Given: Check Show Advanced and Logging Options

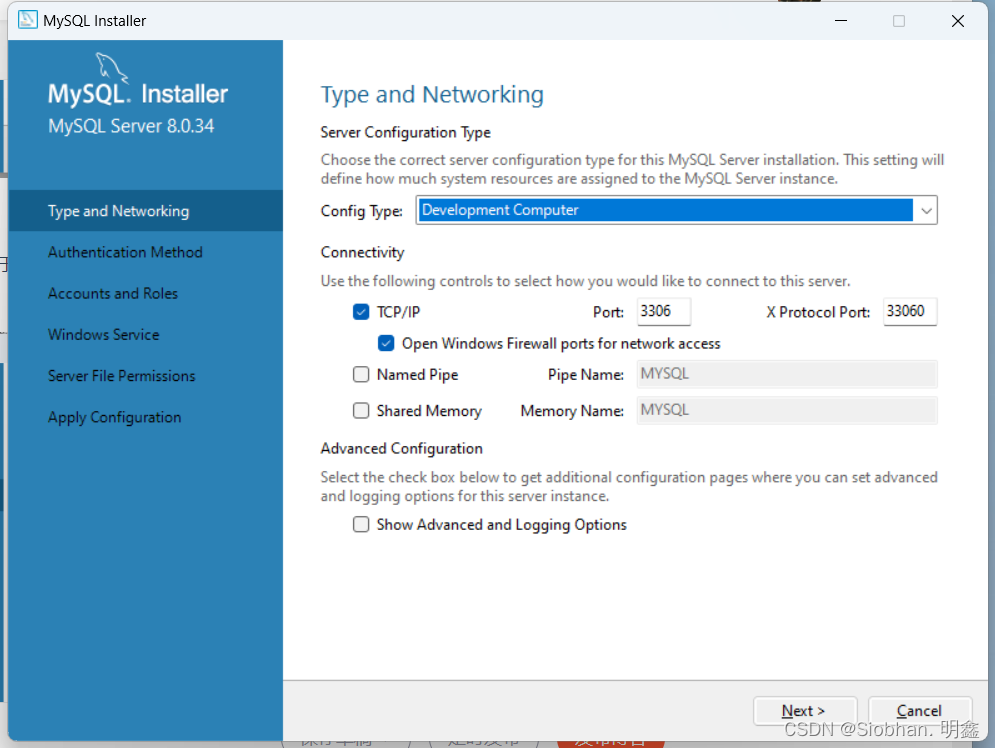Looking at the screenshot, I should pyautogui.click(x=361, y=524).
